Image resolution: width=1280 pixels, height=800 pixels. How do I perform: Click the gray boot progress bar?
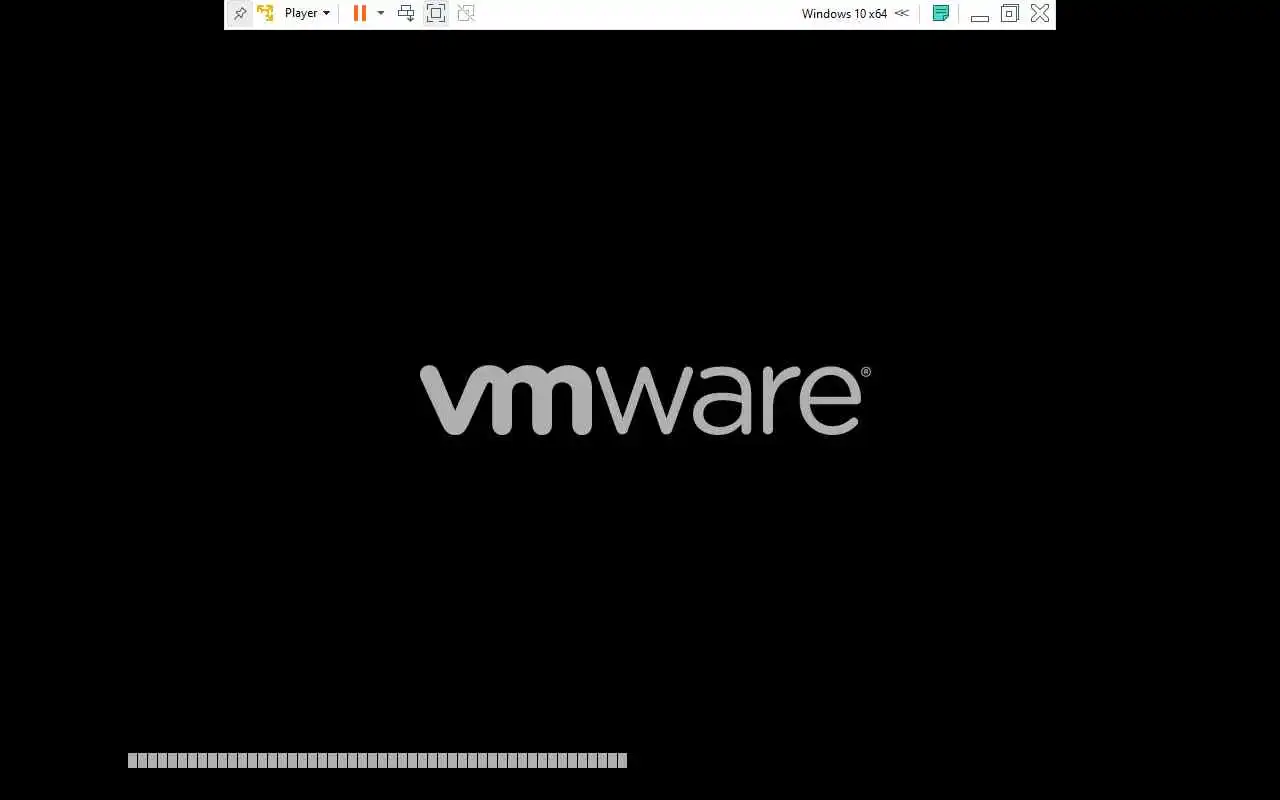pos(377,760)
